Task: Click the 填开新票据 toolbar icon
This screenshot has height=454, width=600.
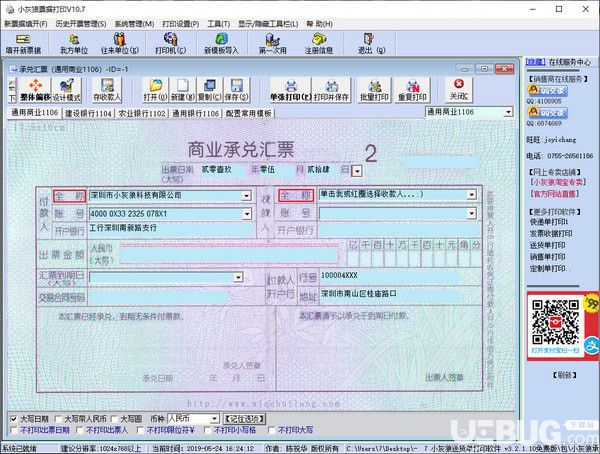Action: pos(23,43)
